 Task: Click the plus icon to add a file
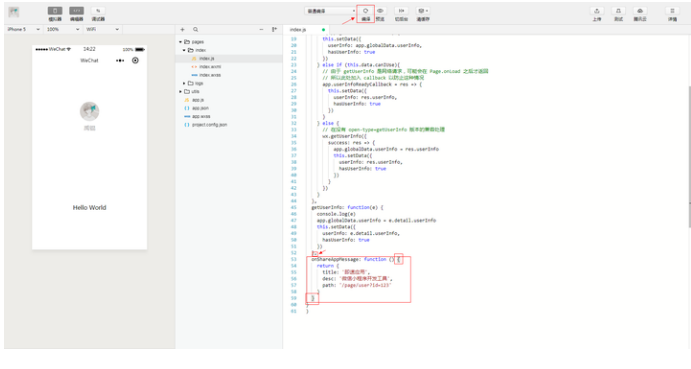(x=182, y=30)
